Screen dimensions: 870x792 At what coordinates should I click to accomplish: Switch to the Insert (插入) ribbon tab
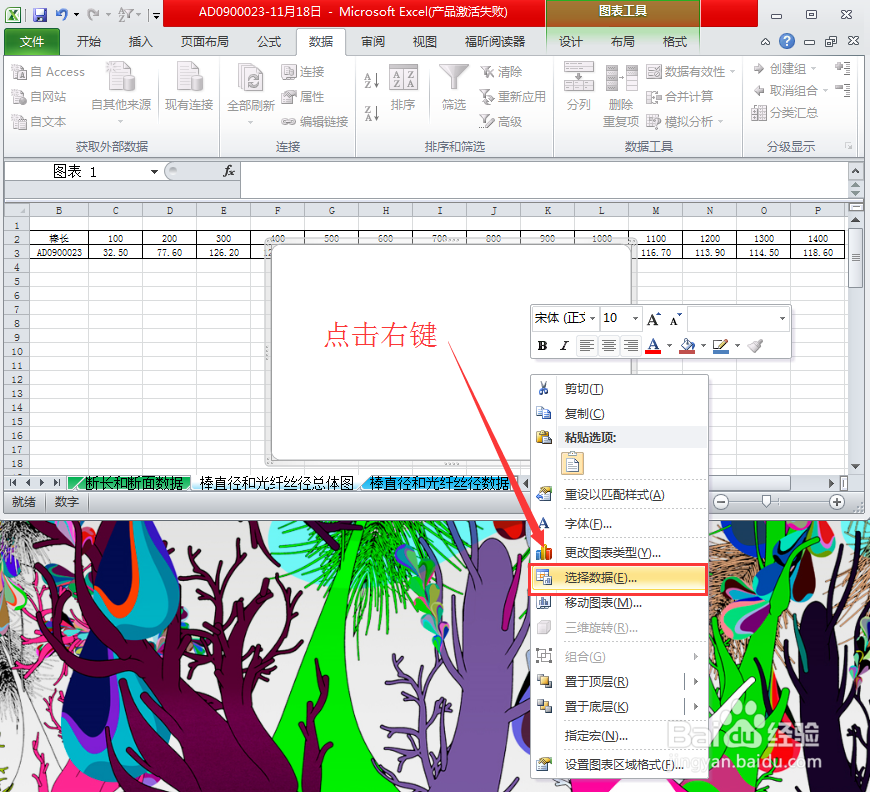140,42
